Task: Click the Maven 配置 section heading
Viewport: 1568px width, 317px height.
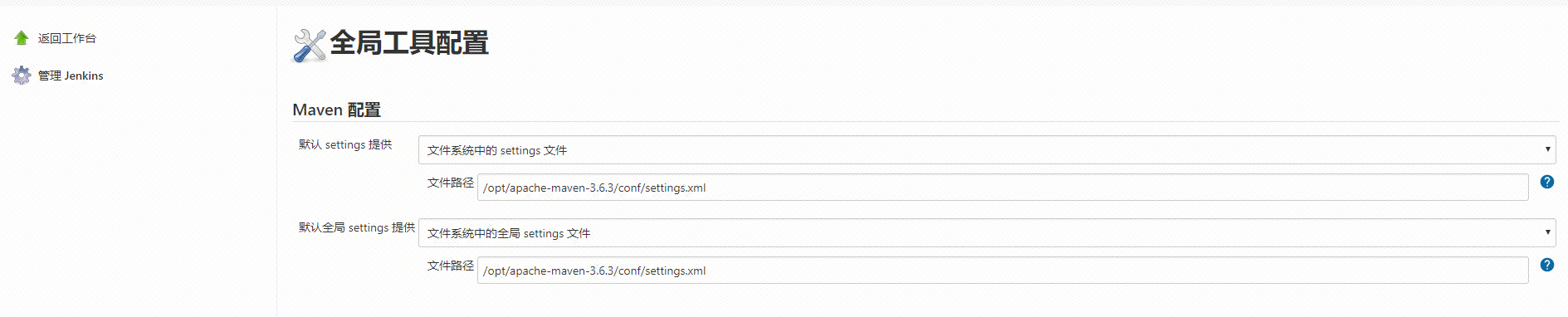Action: 336,110
